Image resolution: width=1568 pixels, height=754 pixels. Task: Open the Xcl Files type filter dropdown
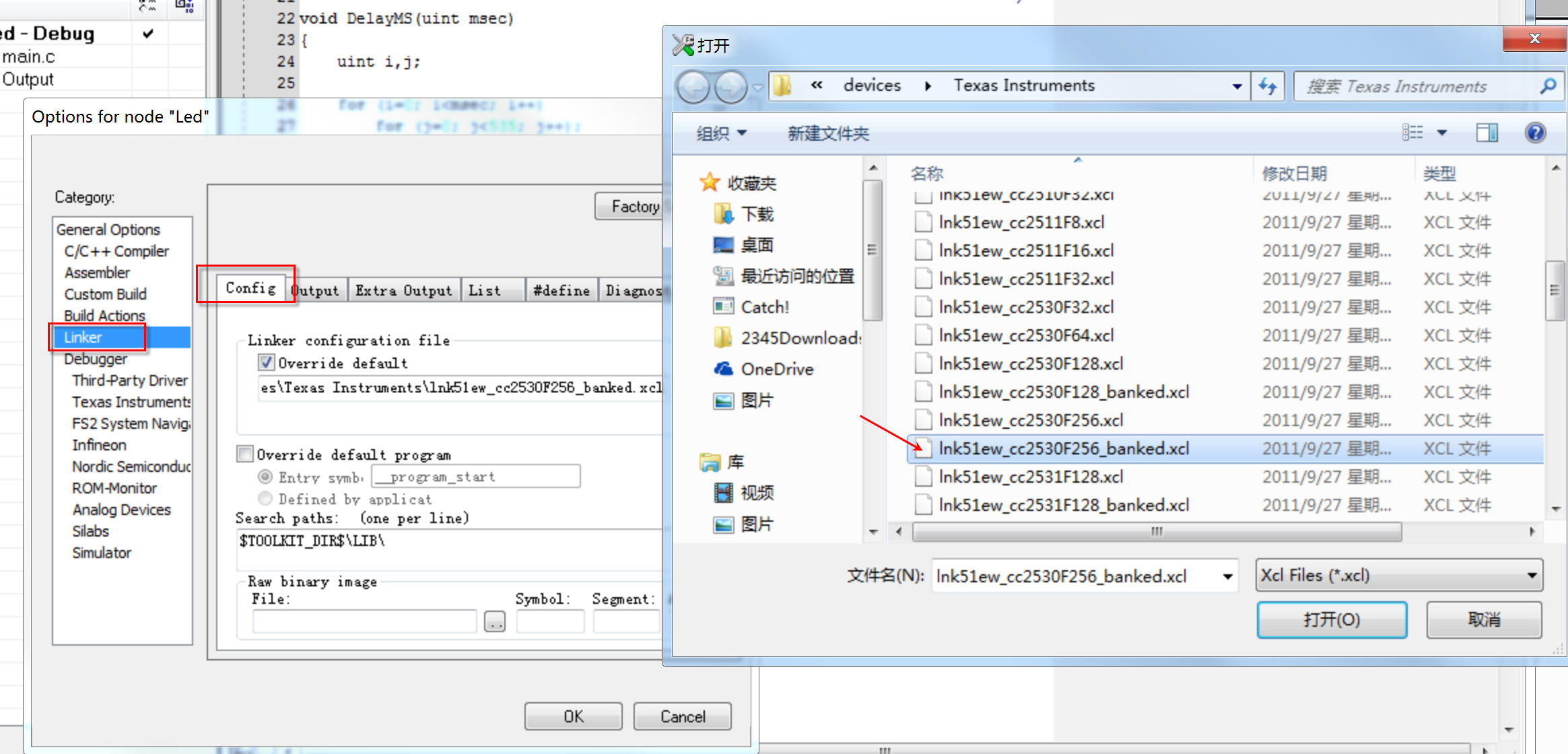click(x=1399, y=576)
